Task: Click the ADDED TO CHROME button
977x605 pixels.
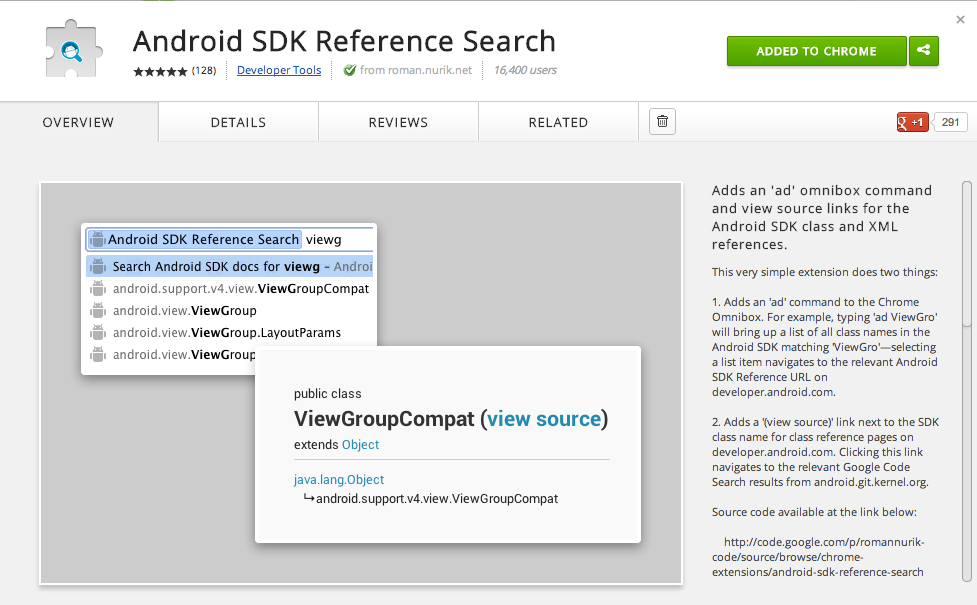Action: [x=816, y=50]
